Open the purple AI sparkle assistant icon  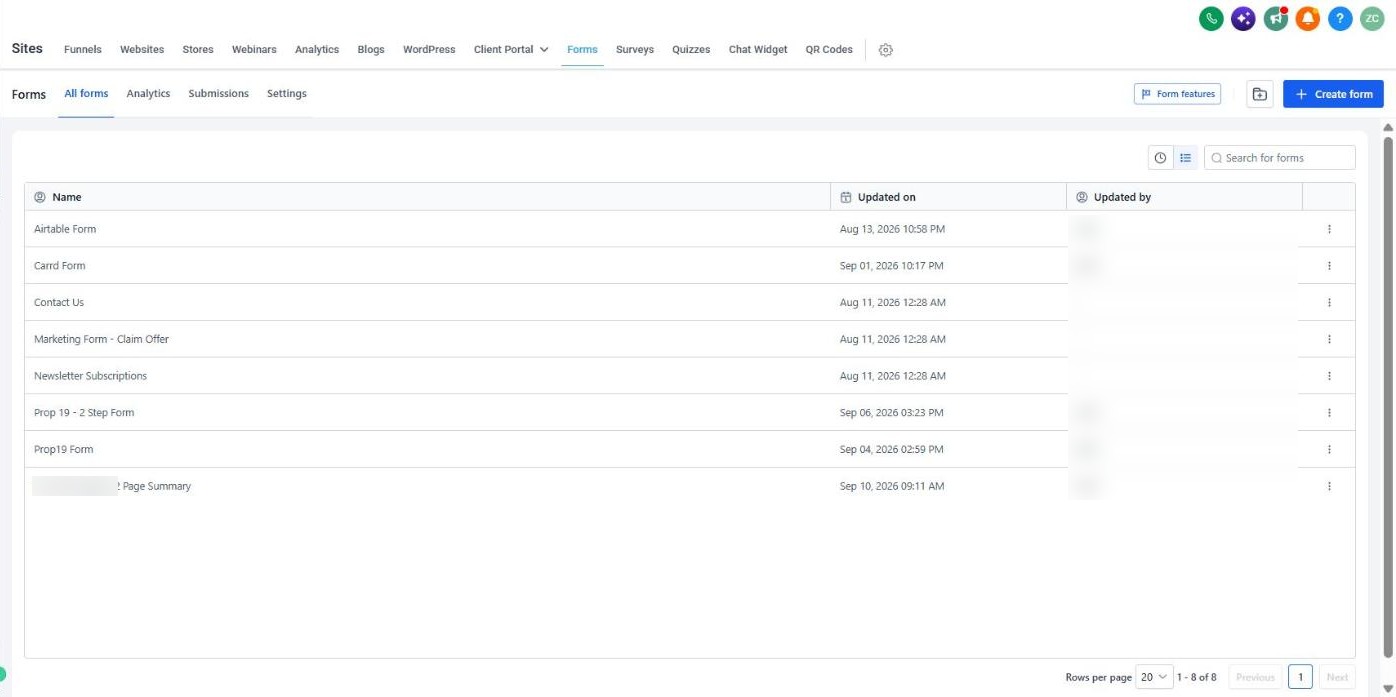(1243, 18)
